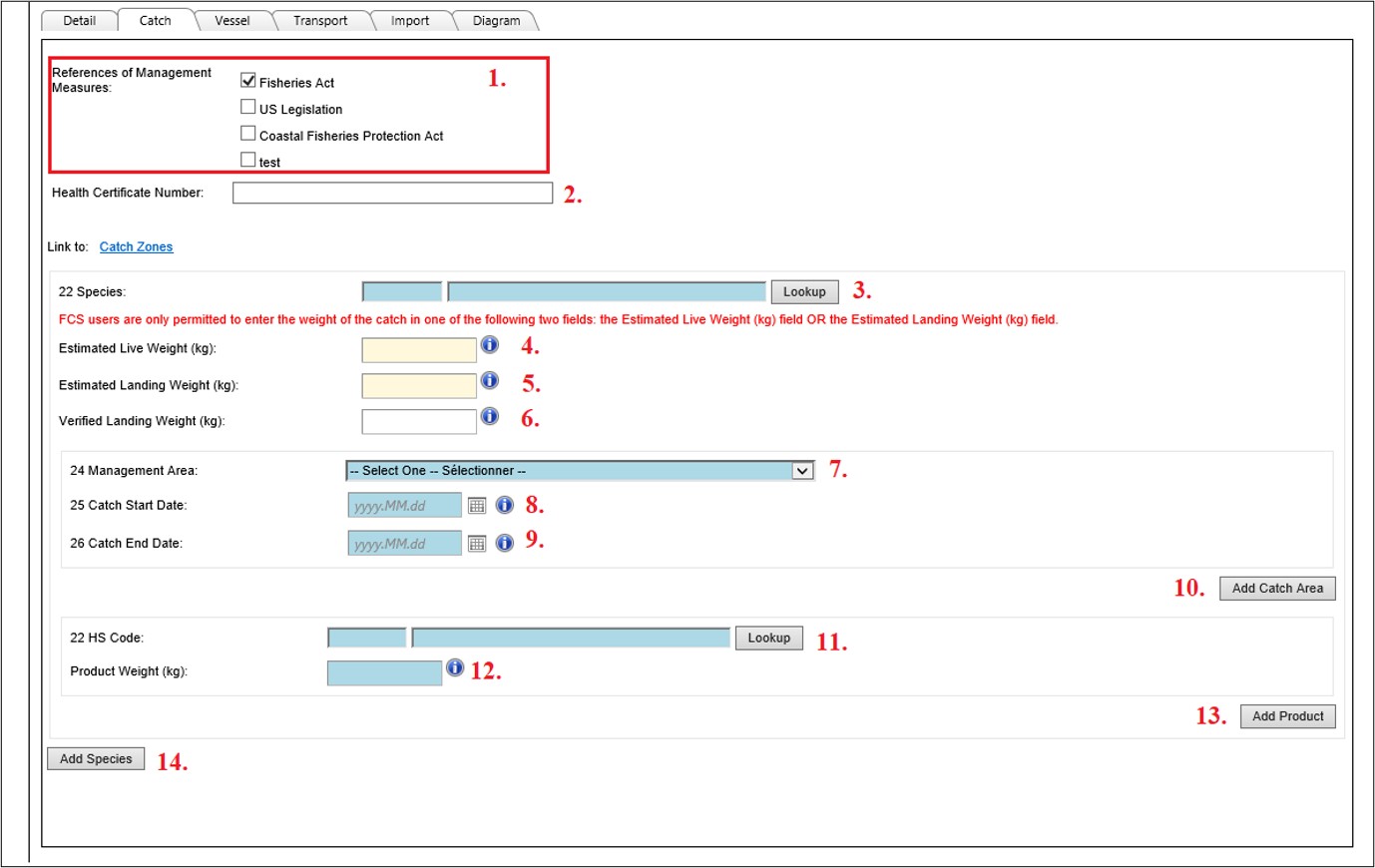Image resolution: width=1375 pixels, height=868 pixels.
Task: Click the HS Code short field
Action: pos(367,639)
